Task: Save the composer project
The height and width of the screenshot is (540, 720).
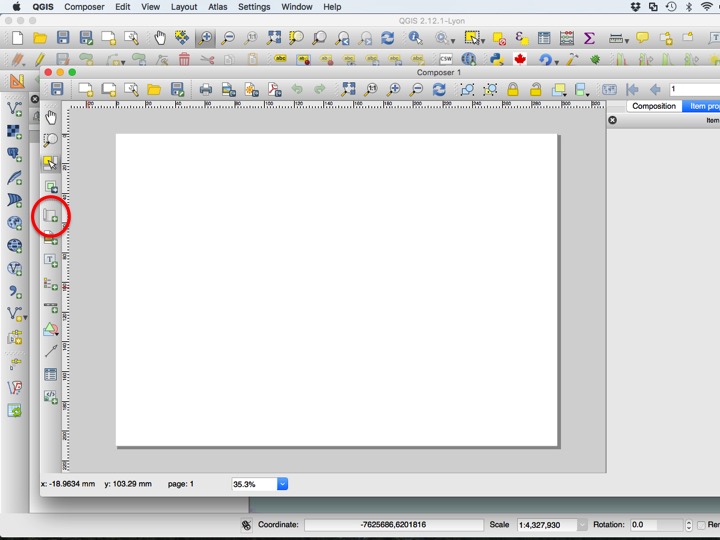Action: pos(57,89)
